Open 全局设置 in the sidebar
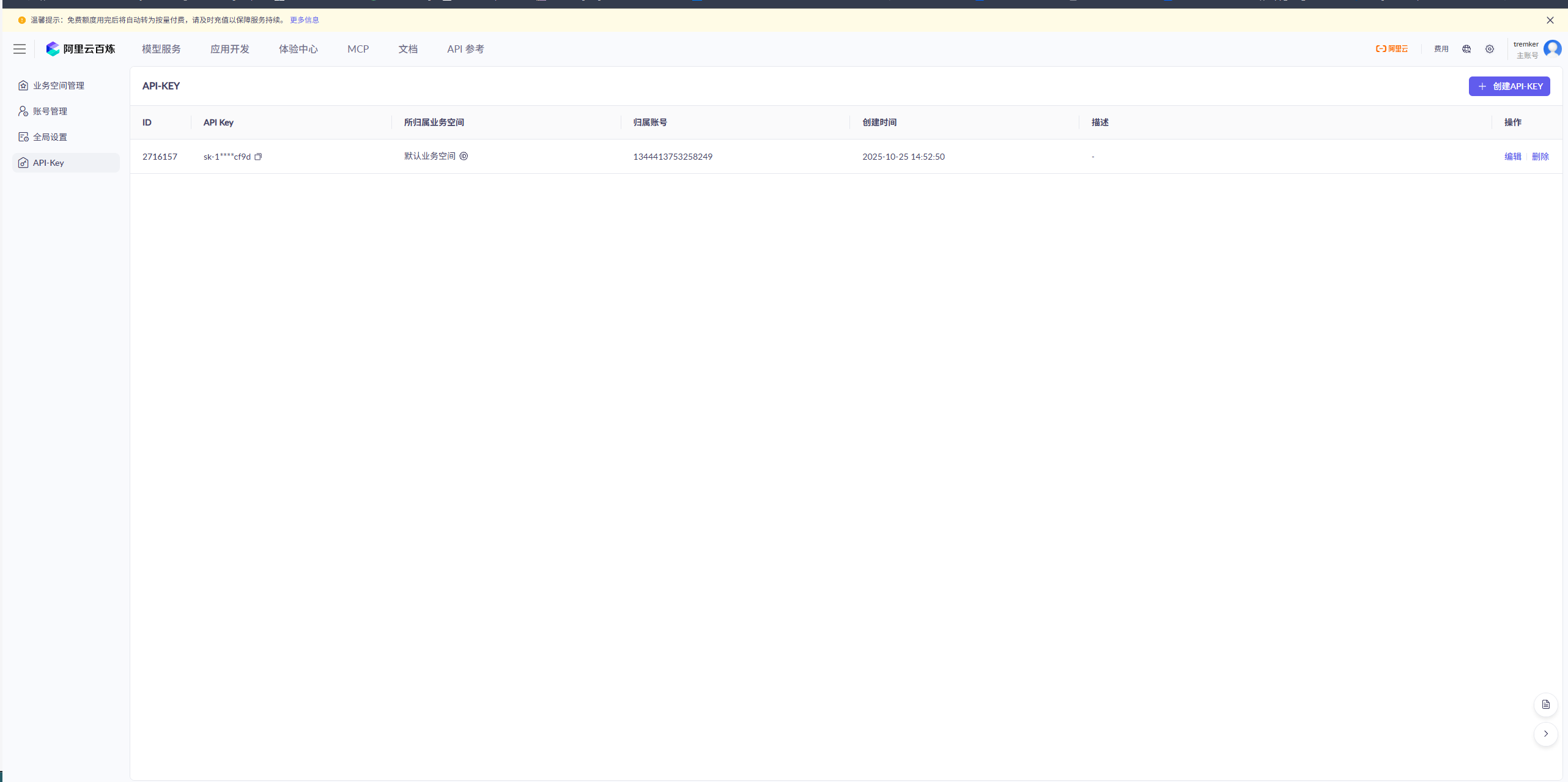Viewport: 1568px width, 782px height. click(50, 137)
